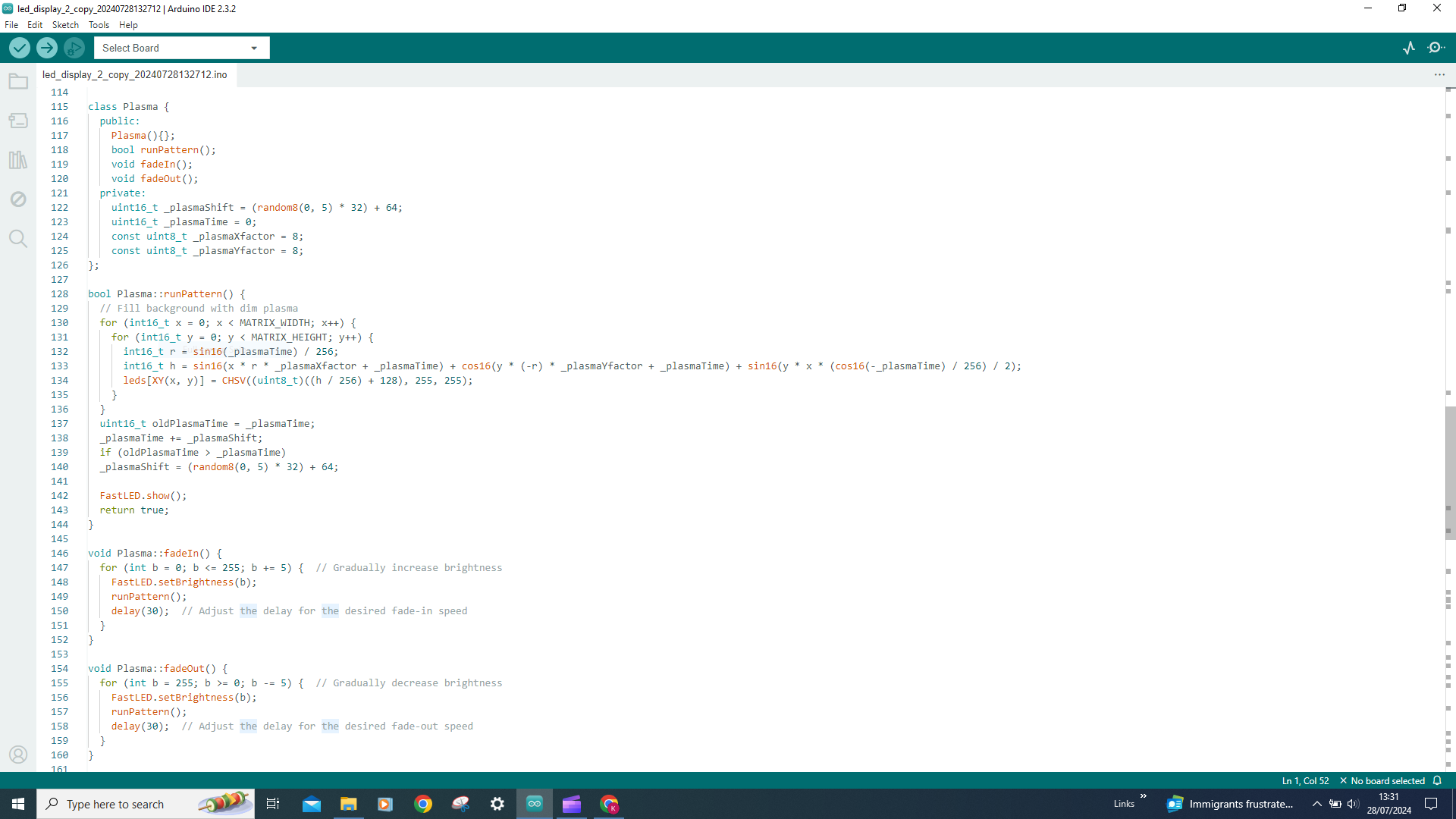
Task: Open the Serial Plotter icon
Action: click(x=1409, y=48)
